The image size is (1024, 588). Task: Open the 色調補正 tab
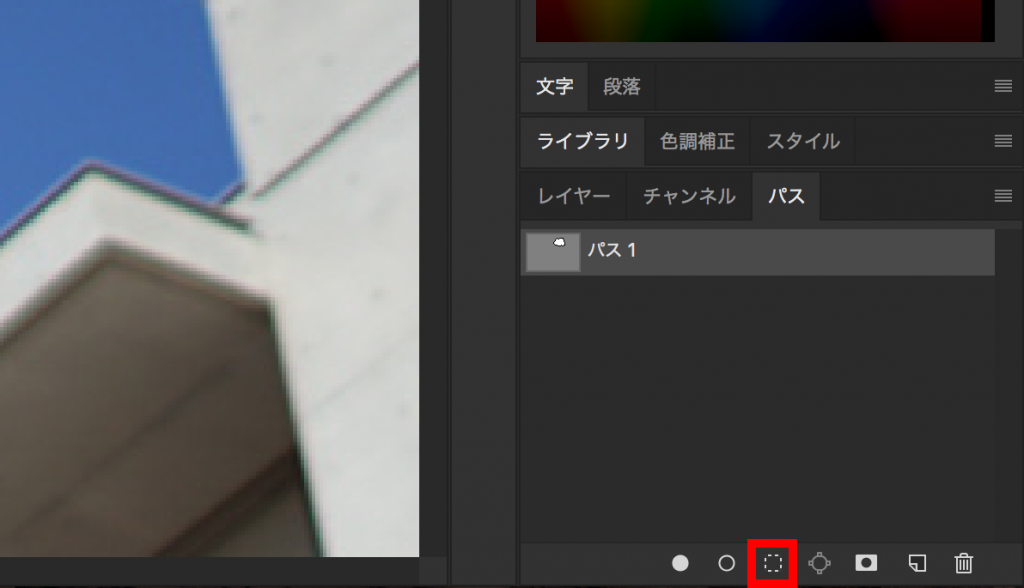(x=697, y=141)
